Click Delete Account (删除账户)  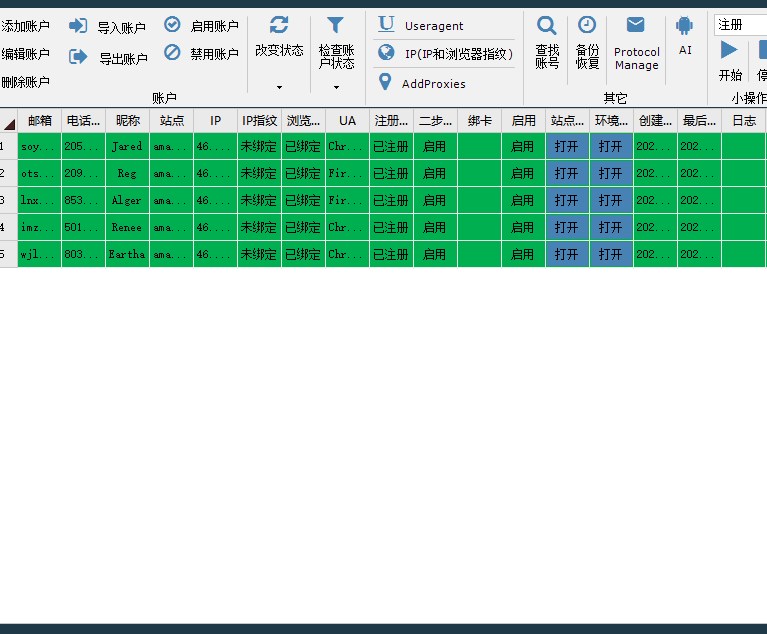coord(25,82)
